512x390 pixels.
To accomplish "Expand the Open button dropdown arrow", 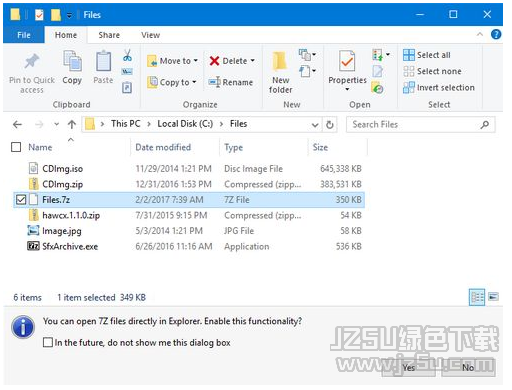I will [388, 54].
